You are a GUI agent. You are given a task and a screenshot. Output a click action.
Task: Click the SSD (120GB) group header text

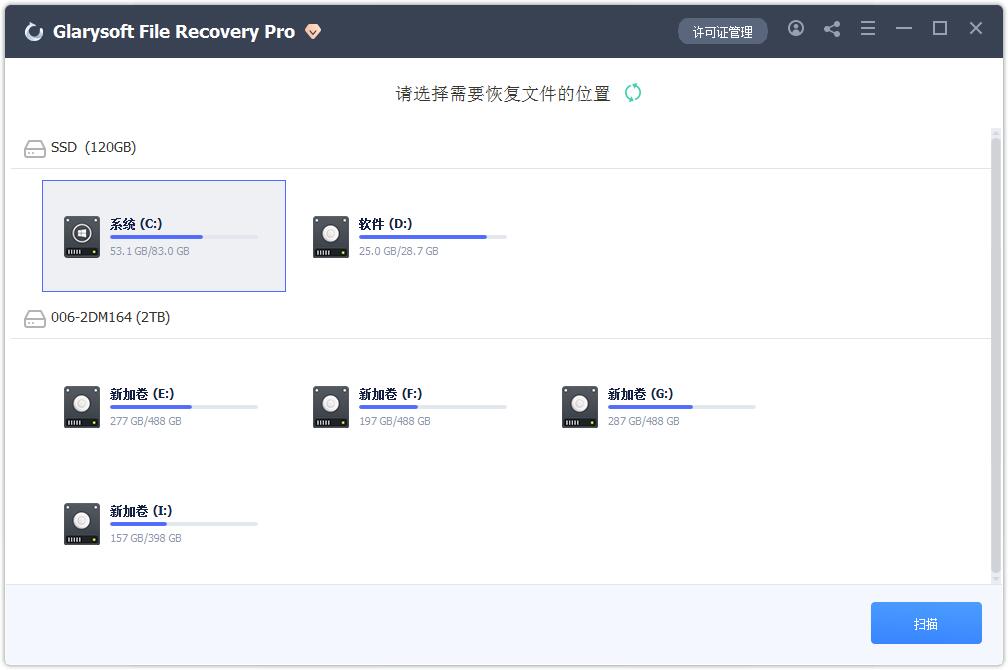pyautogui.click(x=93, y=147)
